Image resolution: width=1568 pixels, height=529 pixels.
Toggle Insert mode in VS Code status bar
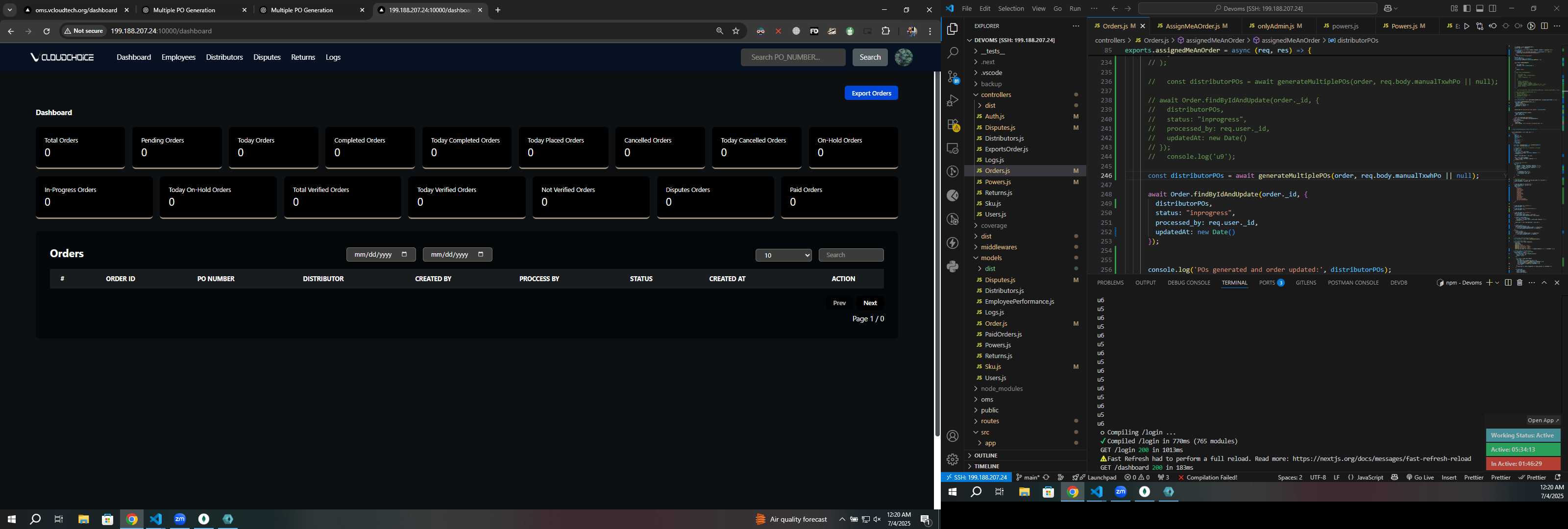pyautogui.click(x=1449, y=477)
